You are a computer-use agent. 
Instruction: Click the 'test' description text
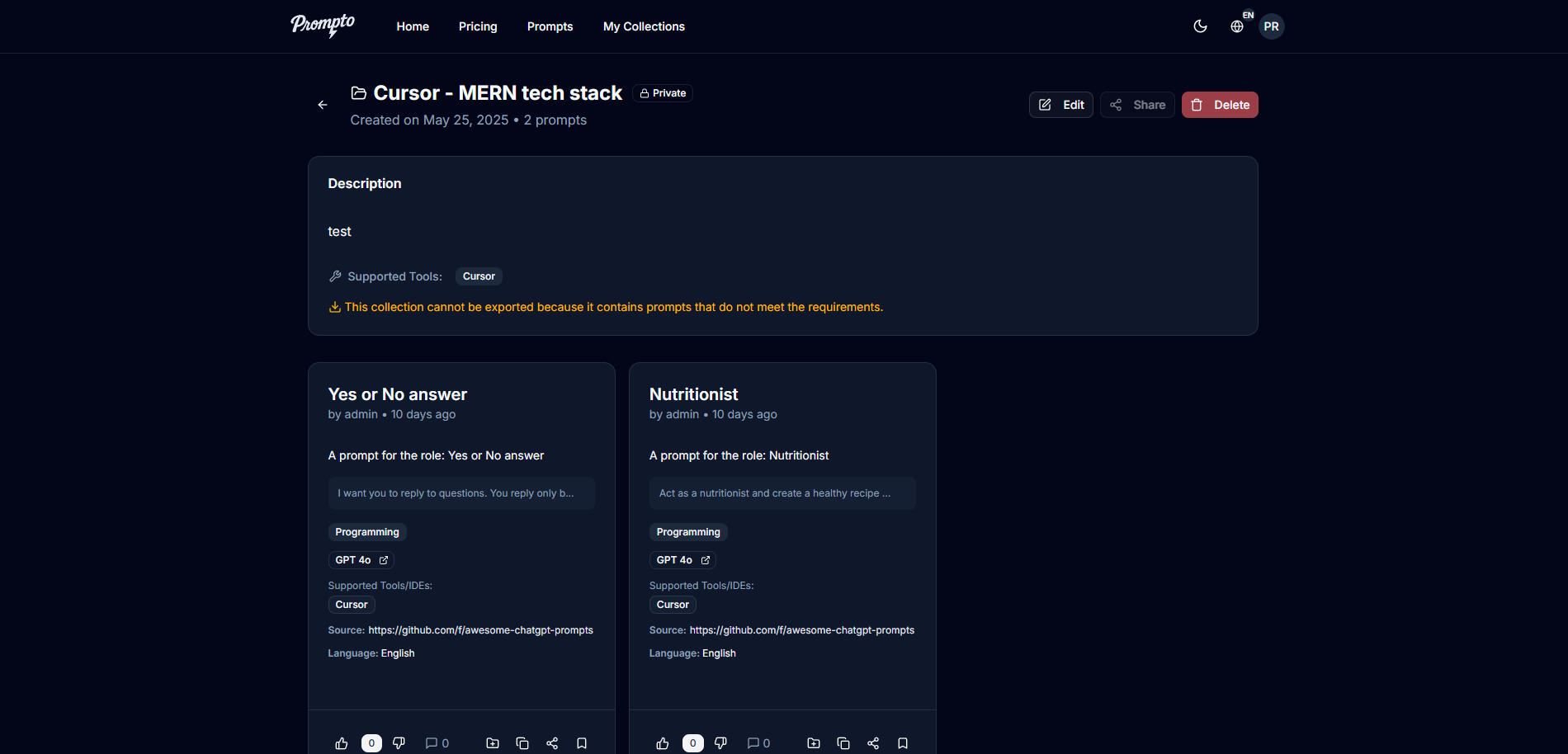point(339,232)
